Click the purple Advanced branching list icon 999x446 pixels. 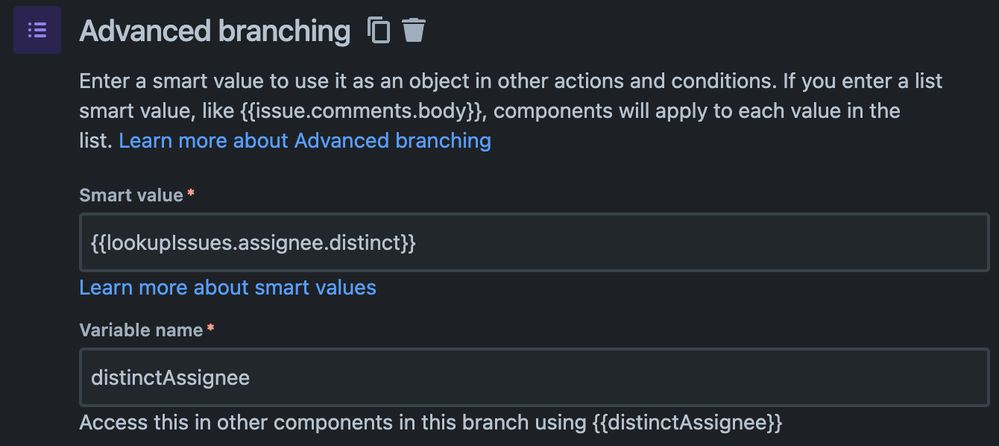click(37, 30)
